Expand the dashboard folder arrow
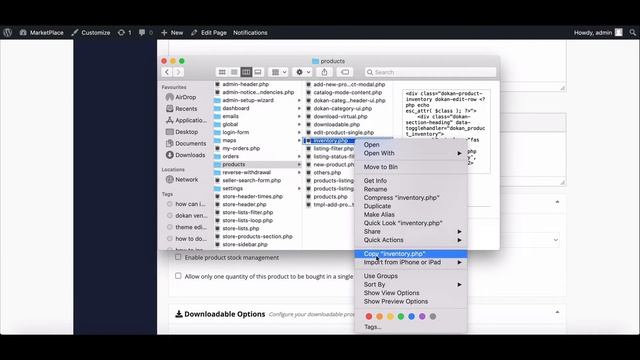The width and height of the screenshot is (640, 360). pyautogui.click(x=299, y=109)
